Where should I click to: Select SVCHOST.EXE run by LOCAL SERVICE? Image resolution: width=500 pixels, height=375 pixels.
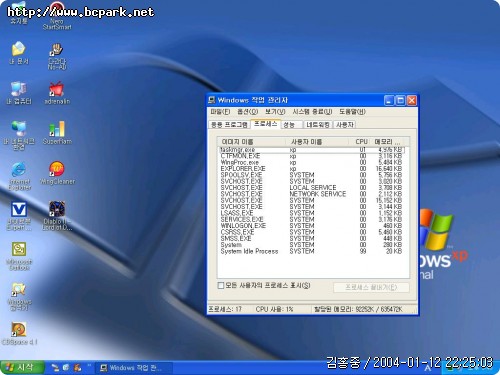pyautogui.click(x=311, y=188)
